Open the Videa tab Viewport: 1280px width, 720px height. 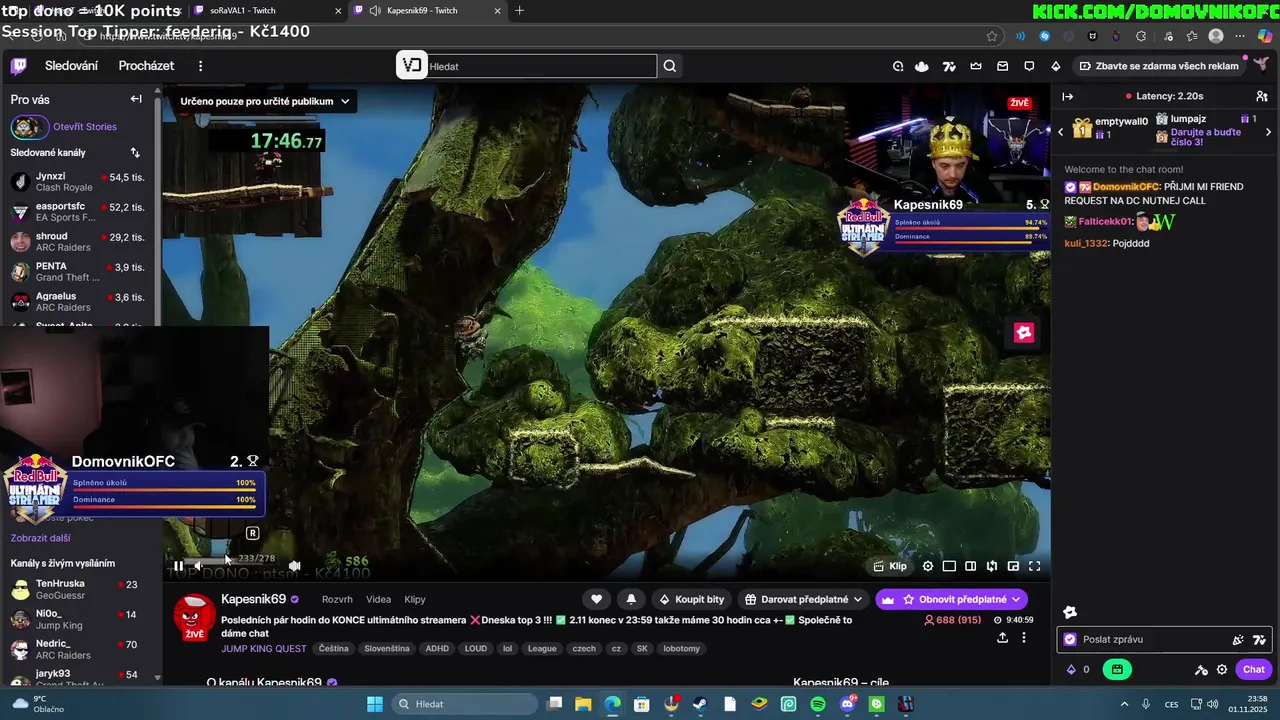click(x=378, y=599)
